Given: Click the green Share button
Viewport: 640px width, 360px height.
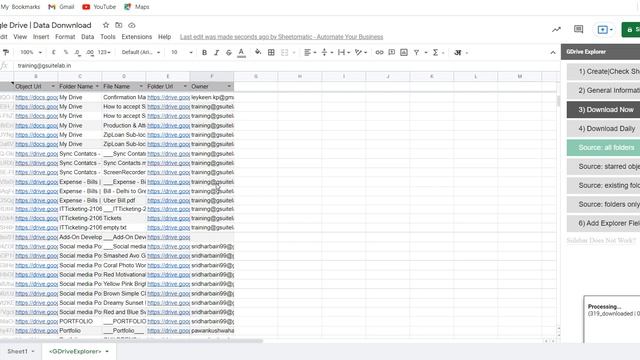Looking at the screenshot, I should pos(631,29).
